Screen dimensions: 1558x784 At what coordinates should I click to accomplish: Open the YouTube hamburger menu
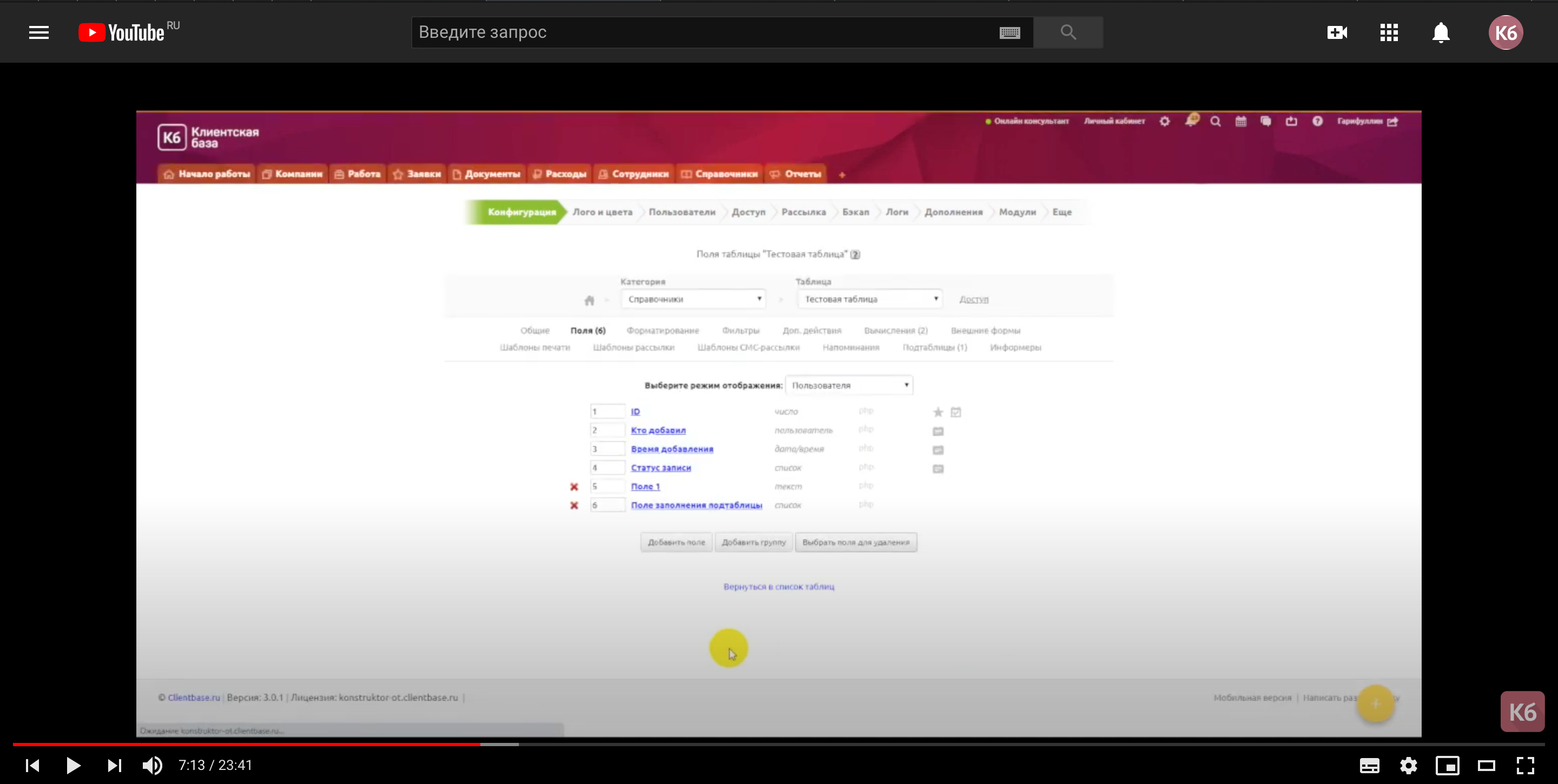39,32
